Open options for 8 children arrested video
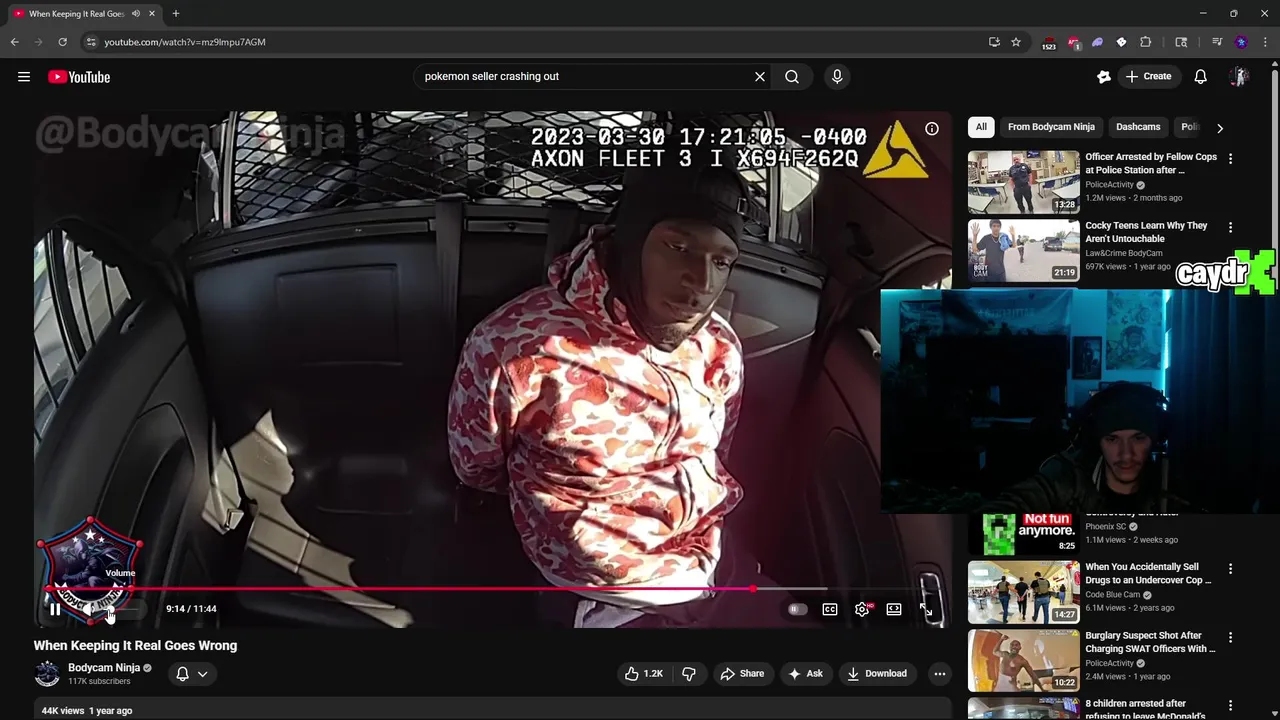 coord(1230,705)
